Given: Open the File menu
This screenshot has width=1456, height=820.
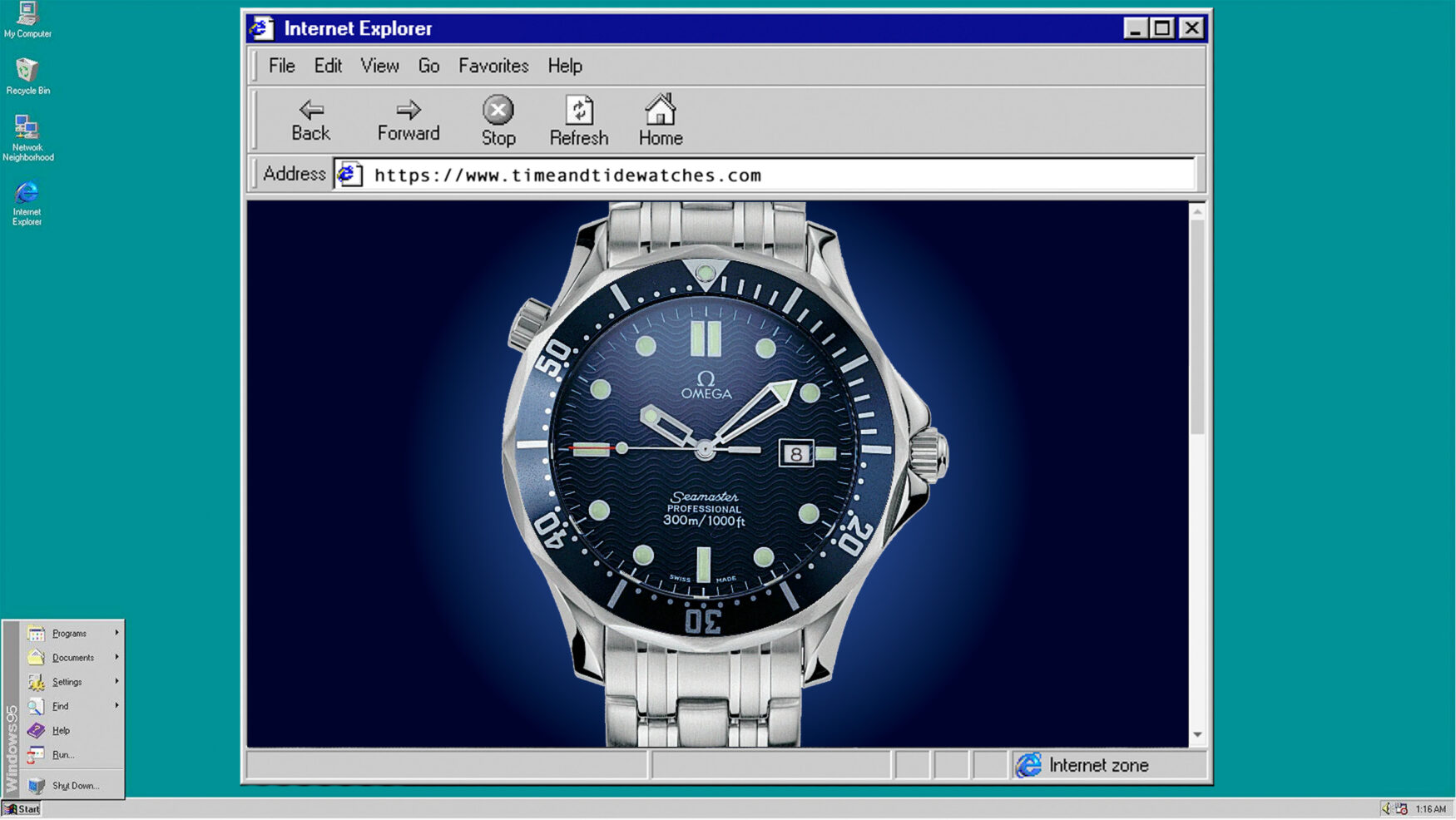Looking at the screenshot, I should click(x=281, y=66).
